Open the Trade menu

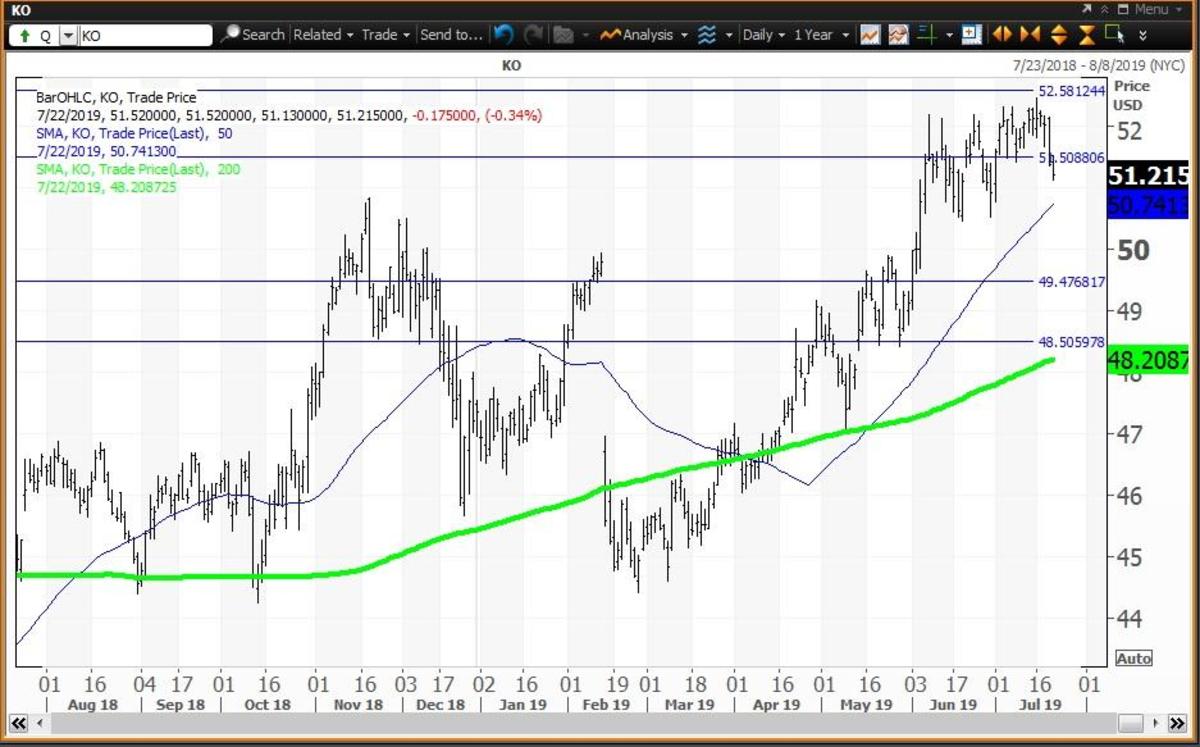pos(385,35)
